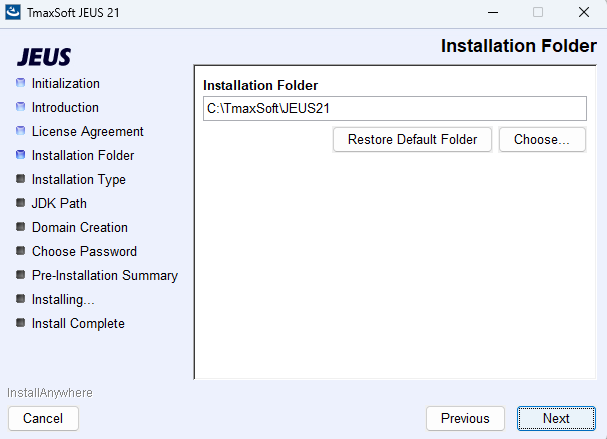607x439 pixels.
Task: Select the Pre-Installation Summary step label
Action: 105,276
